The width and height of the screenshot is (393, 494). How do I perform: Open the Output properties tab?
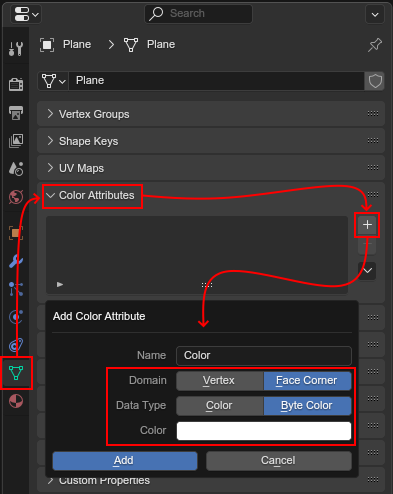tap(16, 113)
